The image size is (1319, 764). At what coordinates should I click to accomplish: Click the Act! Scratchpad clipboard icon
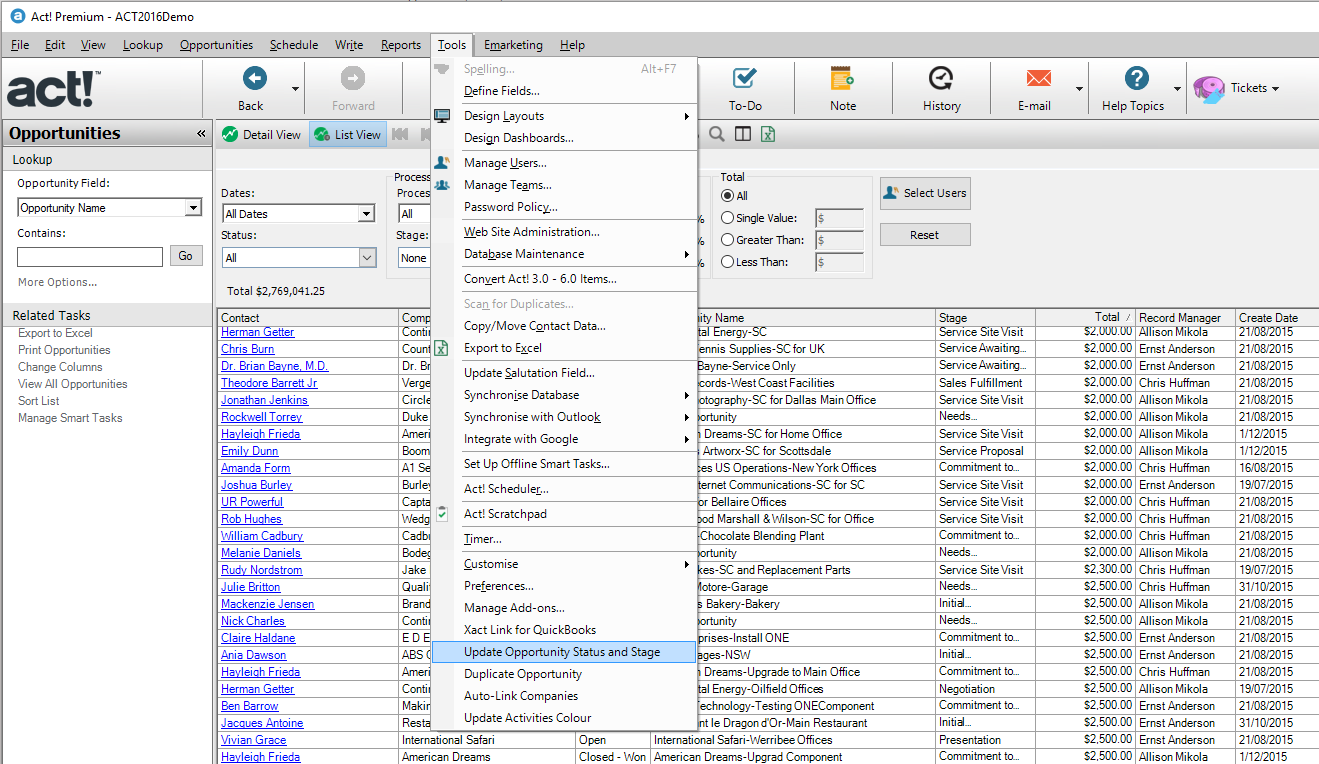442,514
